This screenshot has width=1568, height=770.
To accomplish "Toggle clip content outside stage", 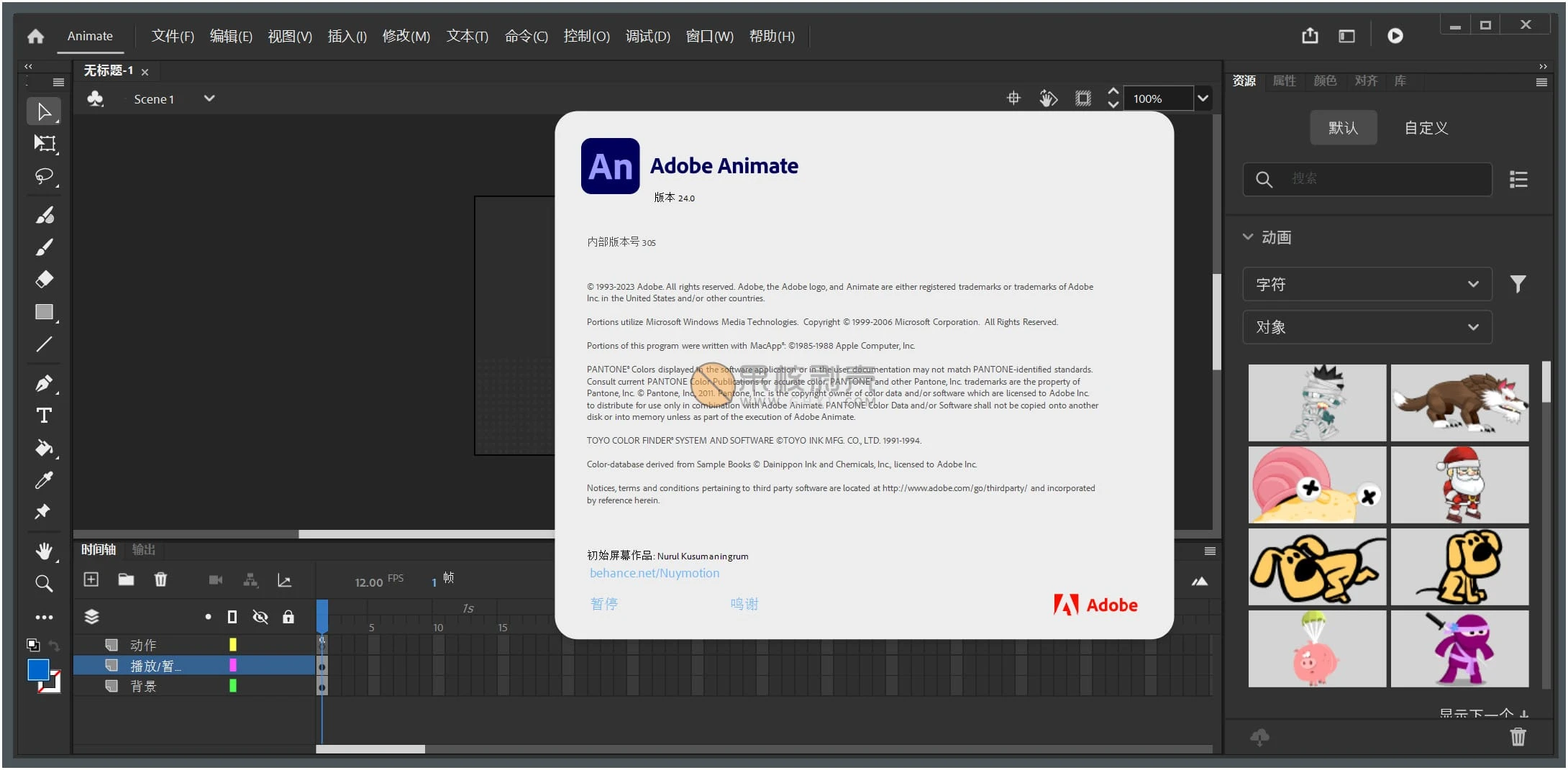I will coord(1082,98).
